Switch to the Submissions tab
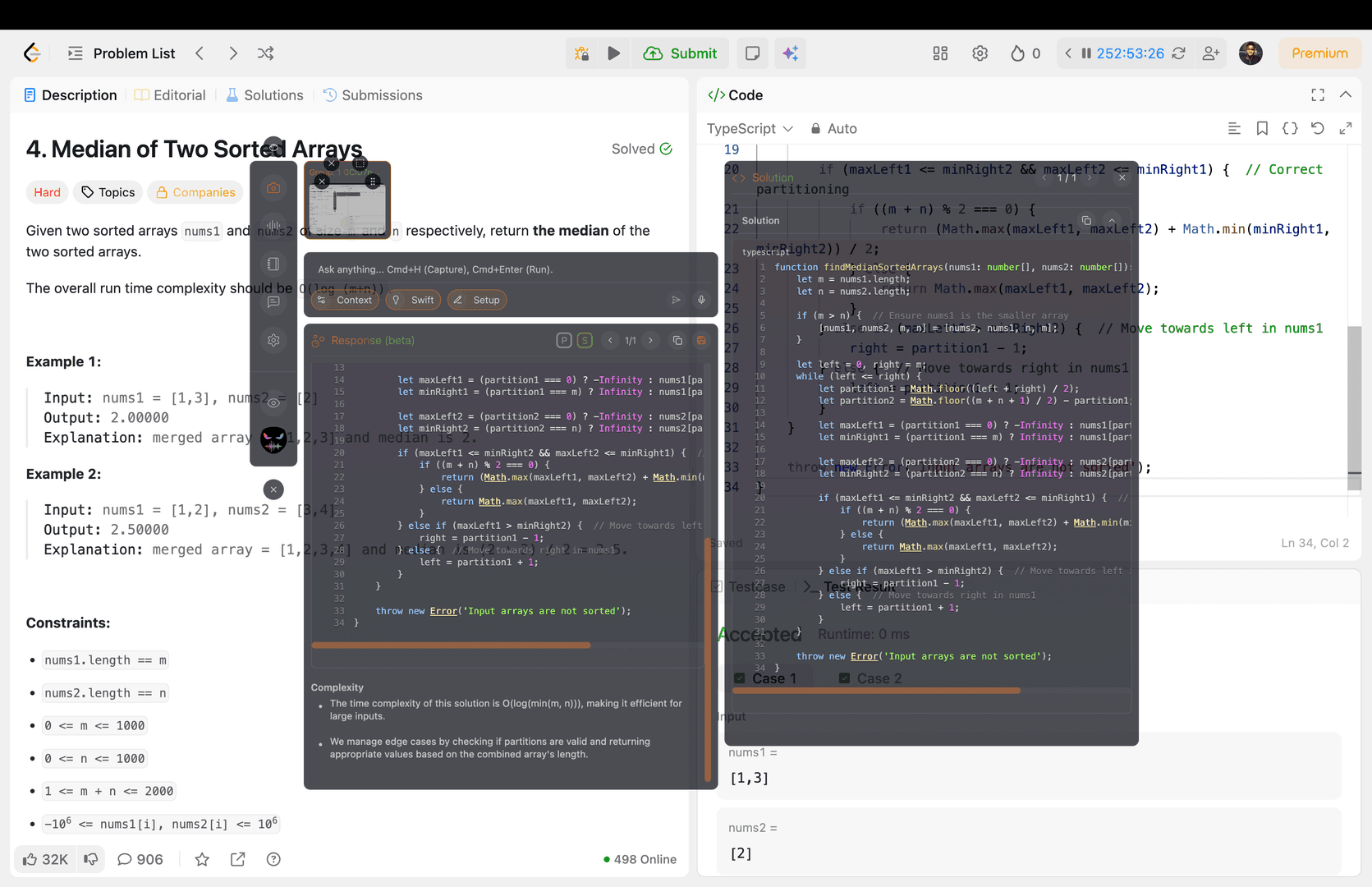This screenshot has width=1372, height=887. click(x=373, y=95)
